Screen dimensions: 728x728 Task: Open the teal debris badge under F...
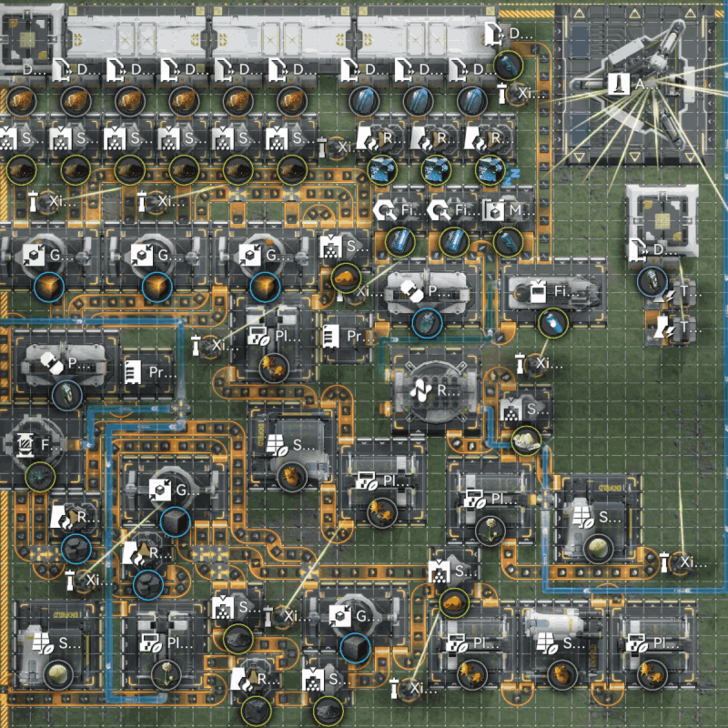(x=40, y=476)
